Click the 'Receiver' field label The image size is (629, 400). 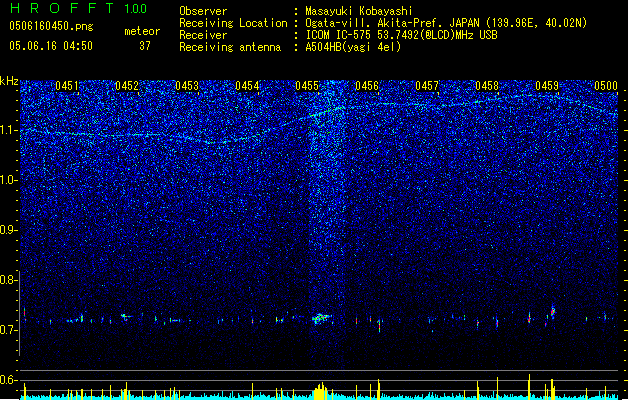click(203, 35)
